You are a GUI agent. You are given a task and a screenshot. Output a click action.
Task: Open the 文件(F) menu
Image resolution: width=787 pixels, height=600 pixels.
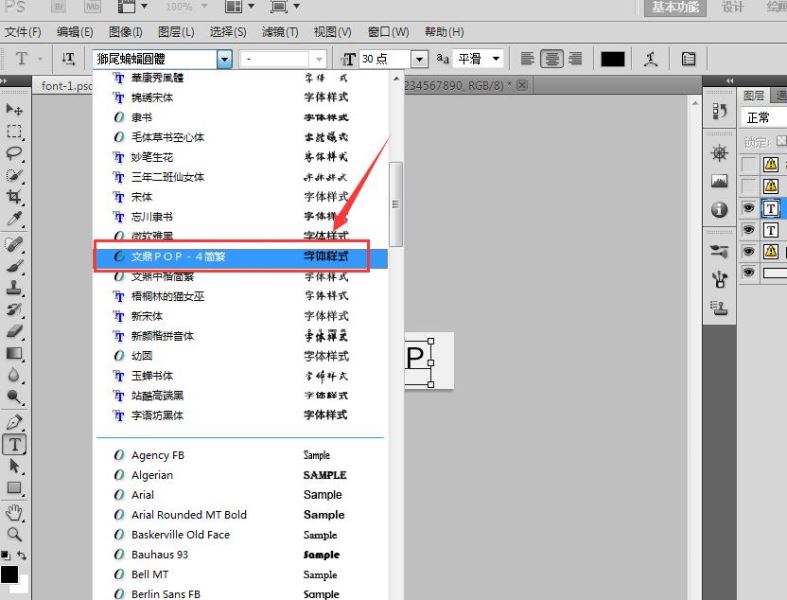click(x=23, y=32)
